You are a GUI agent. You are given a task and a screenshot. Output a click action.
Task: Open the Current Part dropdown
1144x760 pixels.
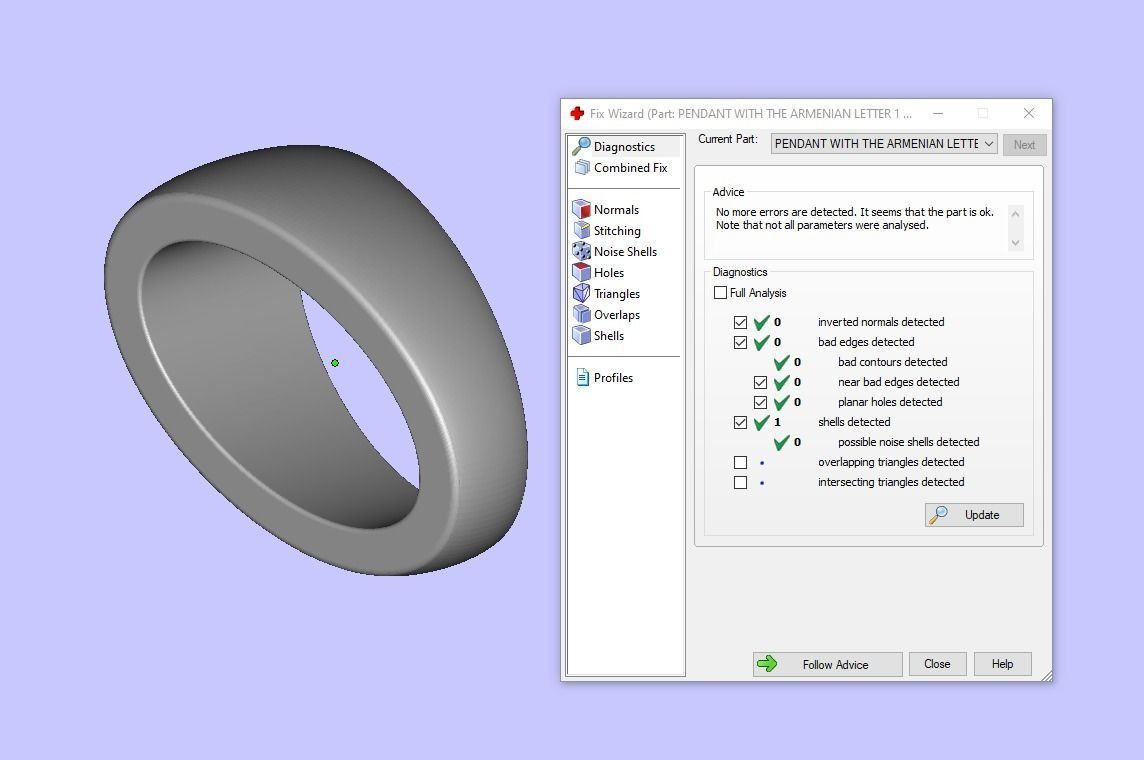tap(884, 144)
